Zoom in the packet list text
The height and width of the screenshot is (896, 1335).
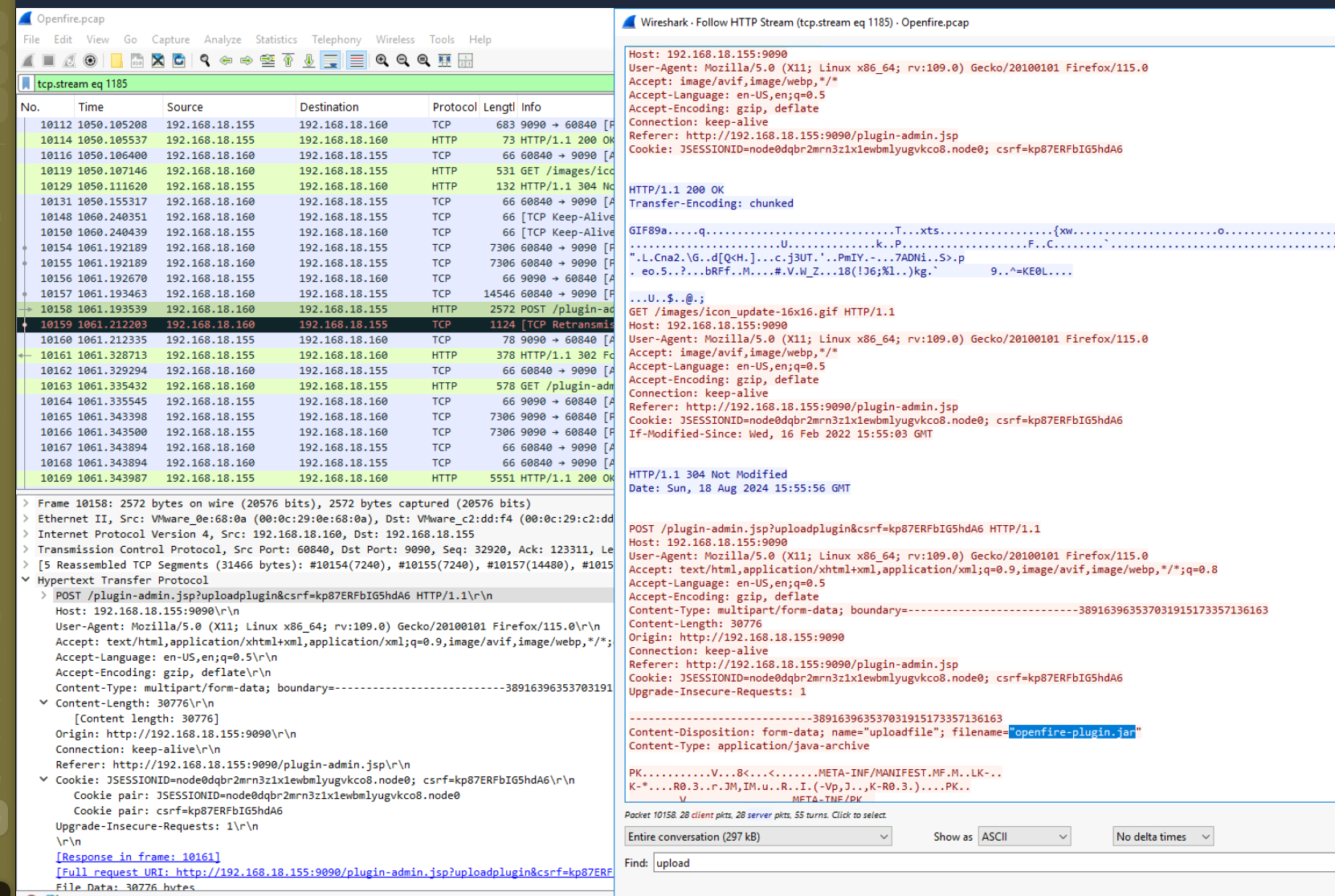tap(382, 60)
